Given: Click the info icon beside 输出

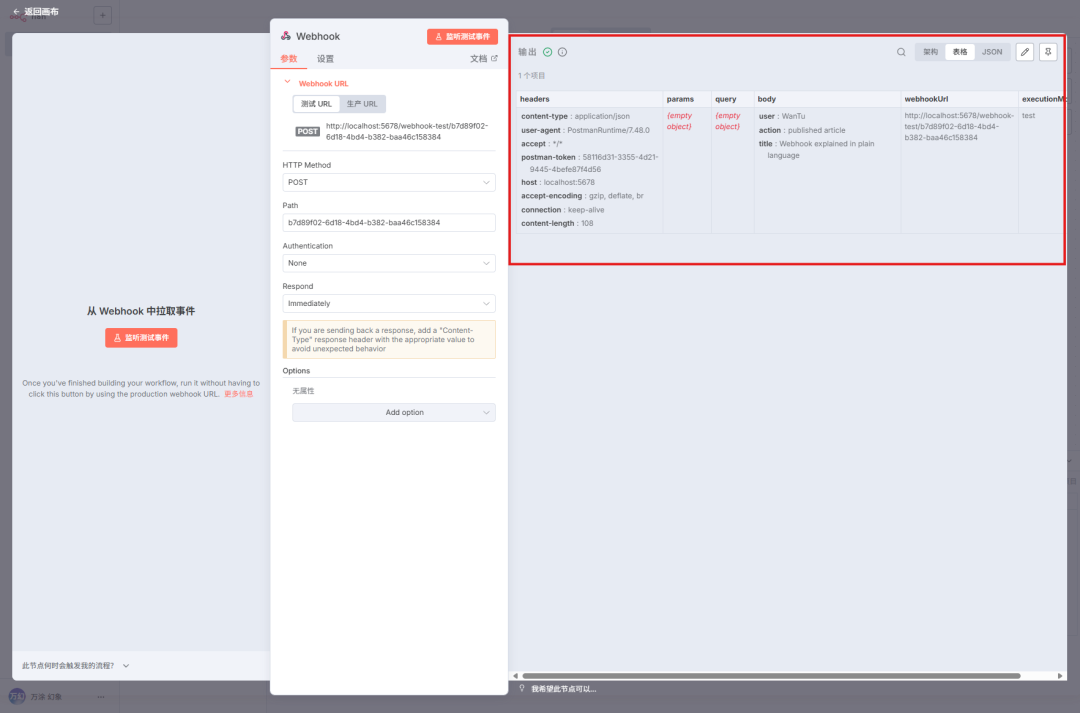Looking at the screenshot, I should coord(562,52).
